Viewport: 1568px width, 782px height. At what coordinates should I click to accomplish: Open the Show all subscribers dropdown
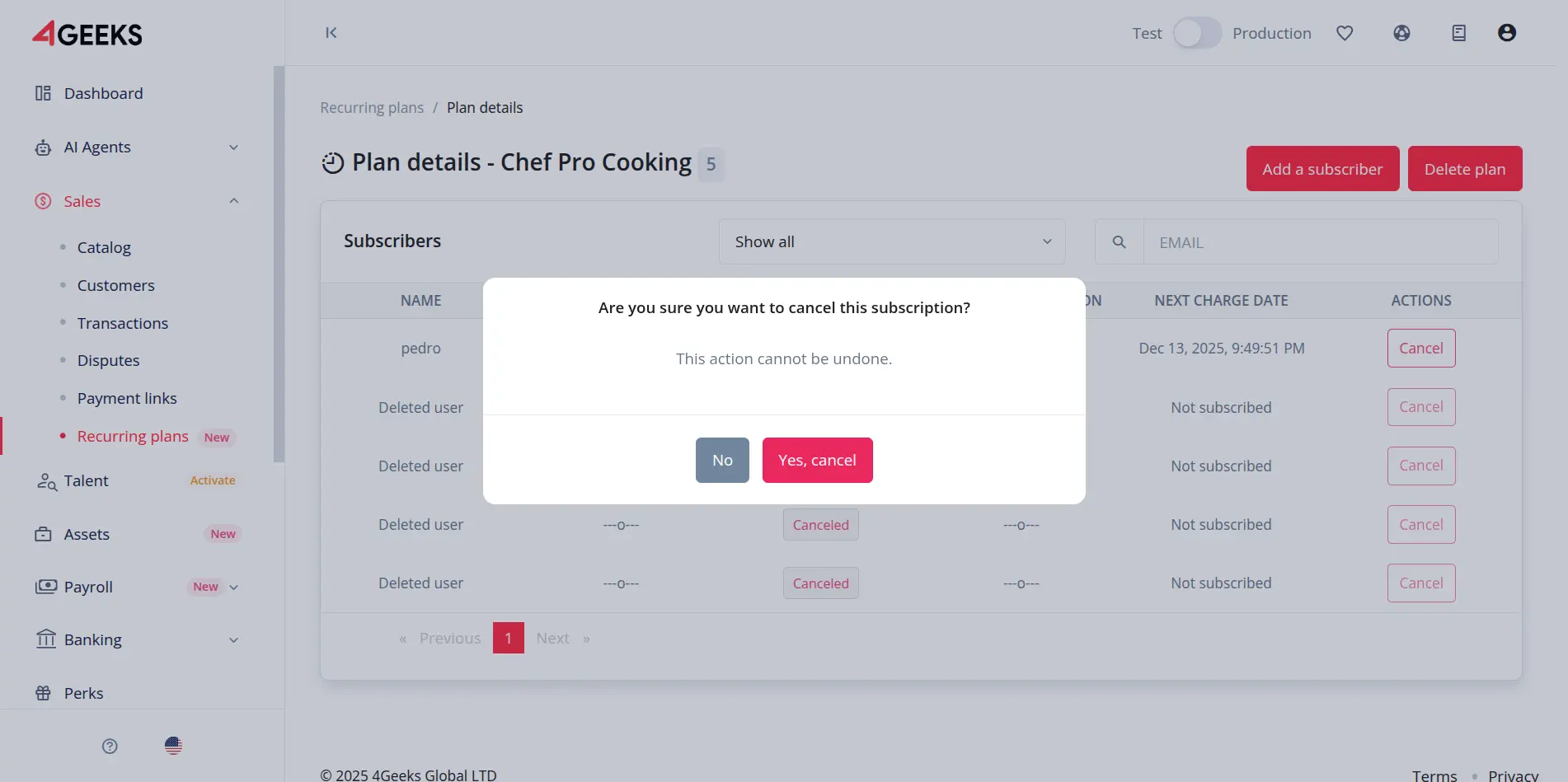tap(891, 241)
